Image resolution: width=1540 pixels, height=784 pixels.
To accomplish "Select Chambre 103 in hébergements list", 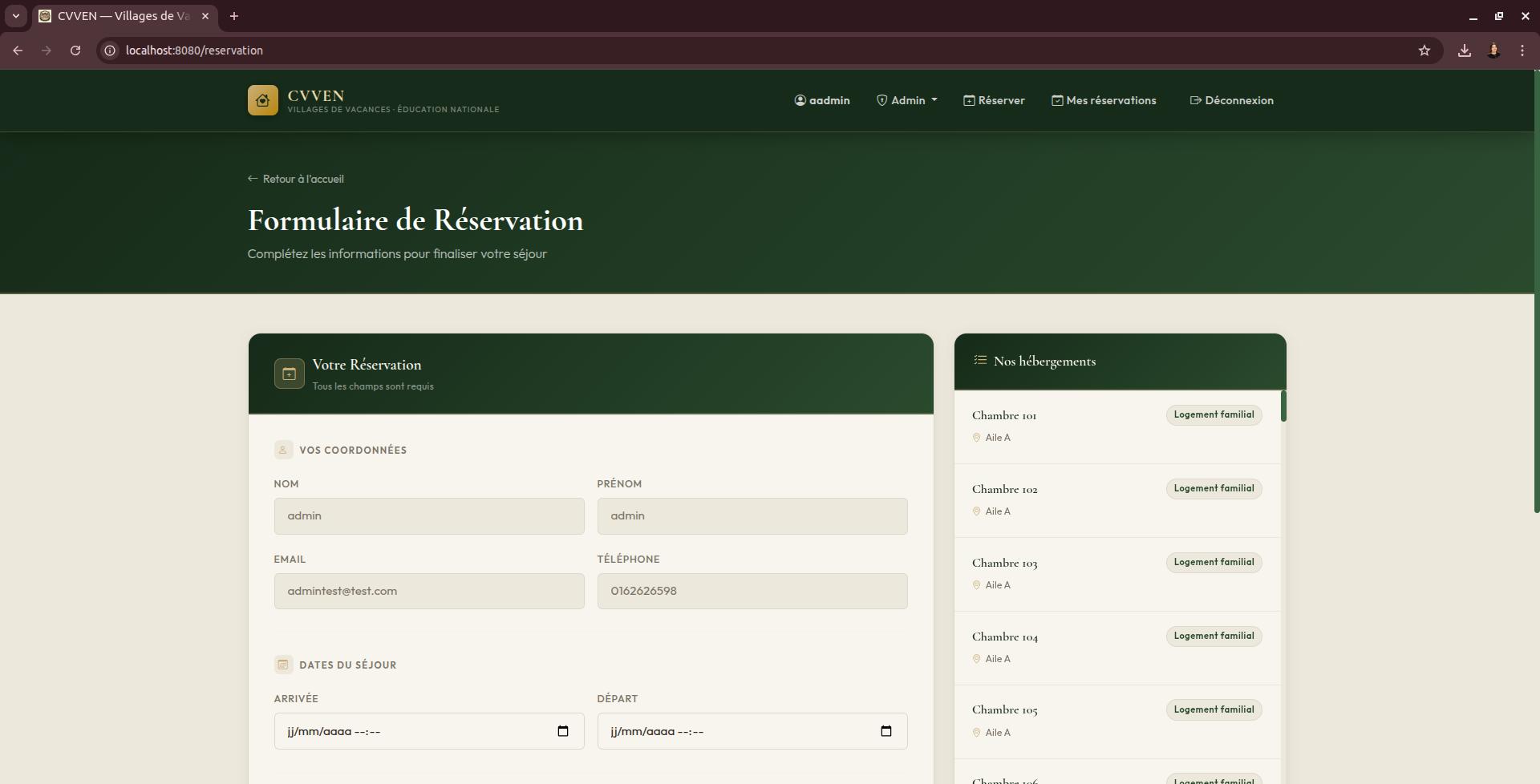I will pos(1117,574).
